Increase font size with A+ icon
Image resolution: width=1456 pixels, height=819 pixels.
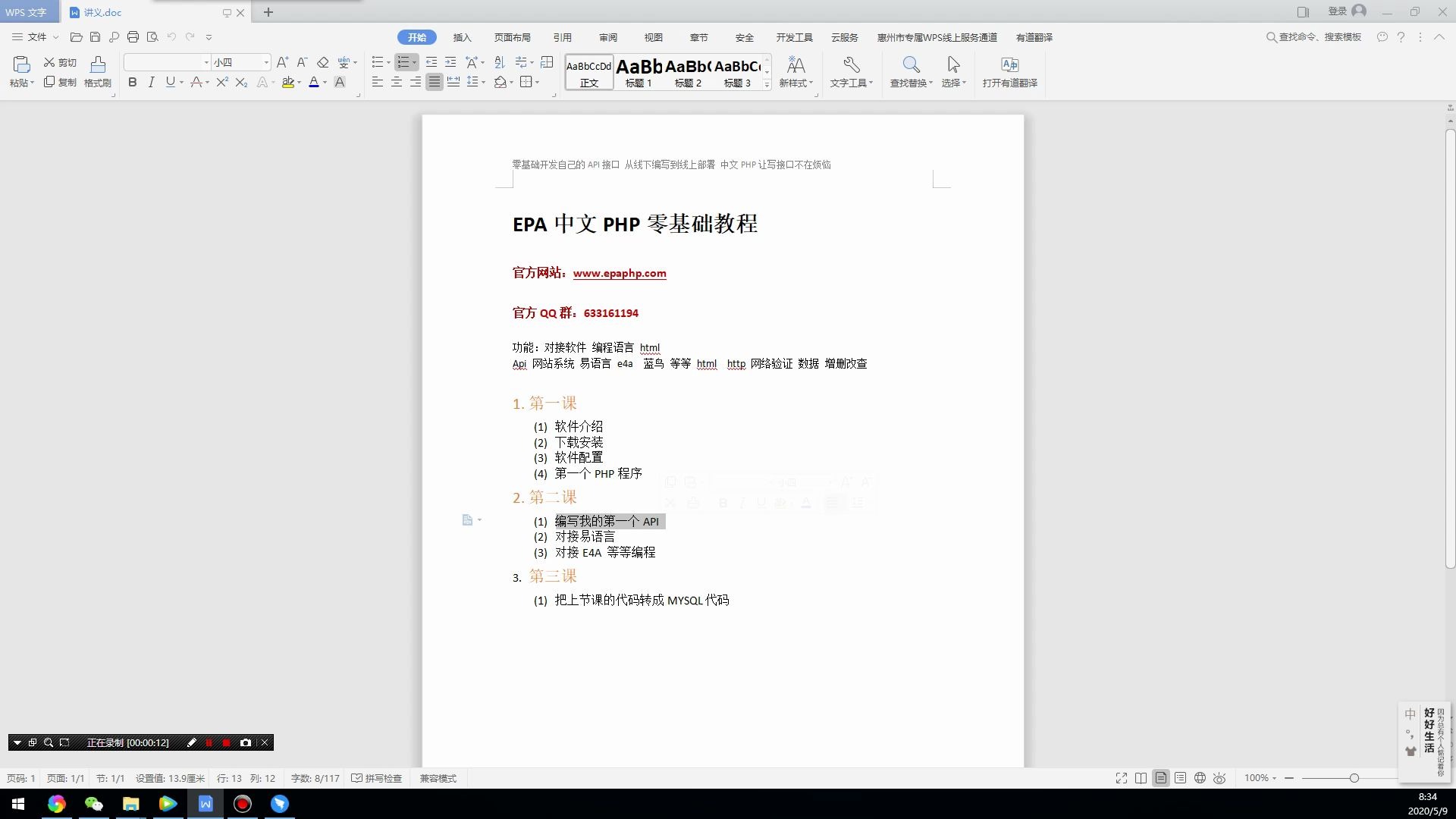(x=282, y=62)
